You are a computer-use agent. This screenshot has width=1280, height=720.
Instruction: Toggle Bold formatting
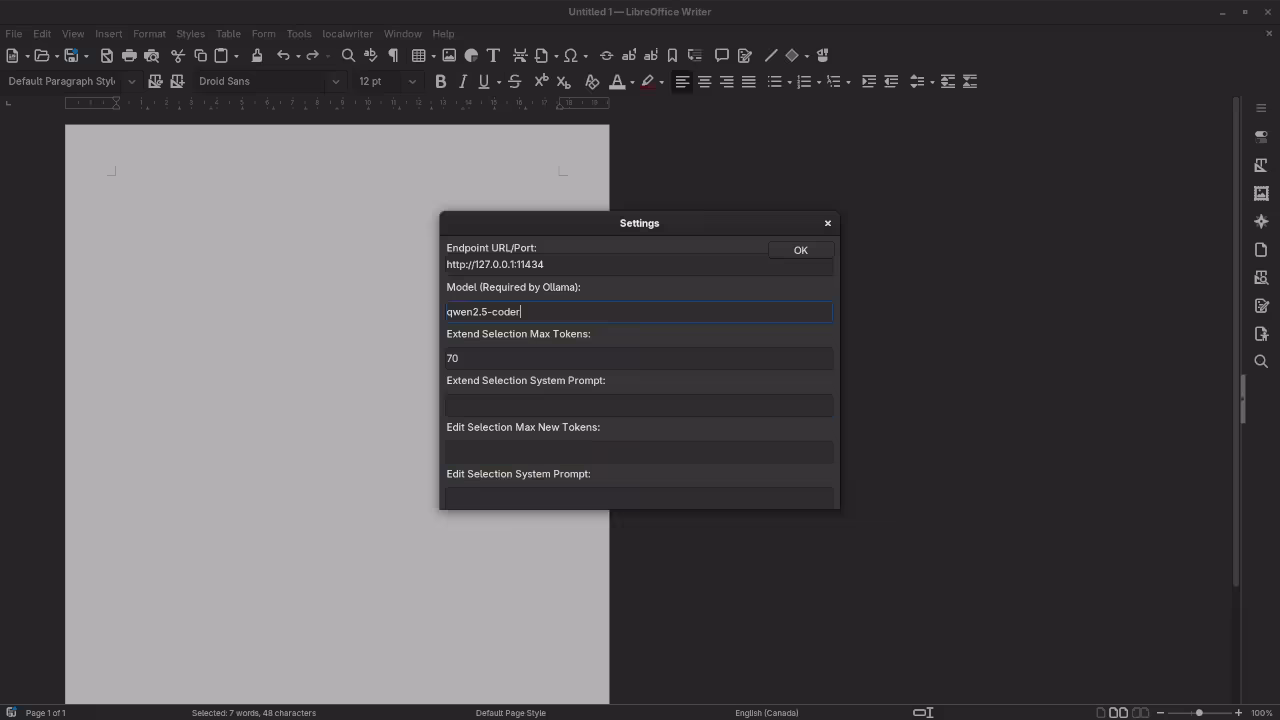pyautogui.click(x=440, y=81)
